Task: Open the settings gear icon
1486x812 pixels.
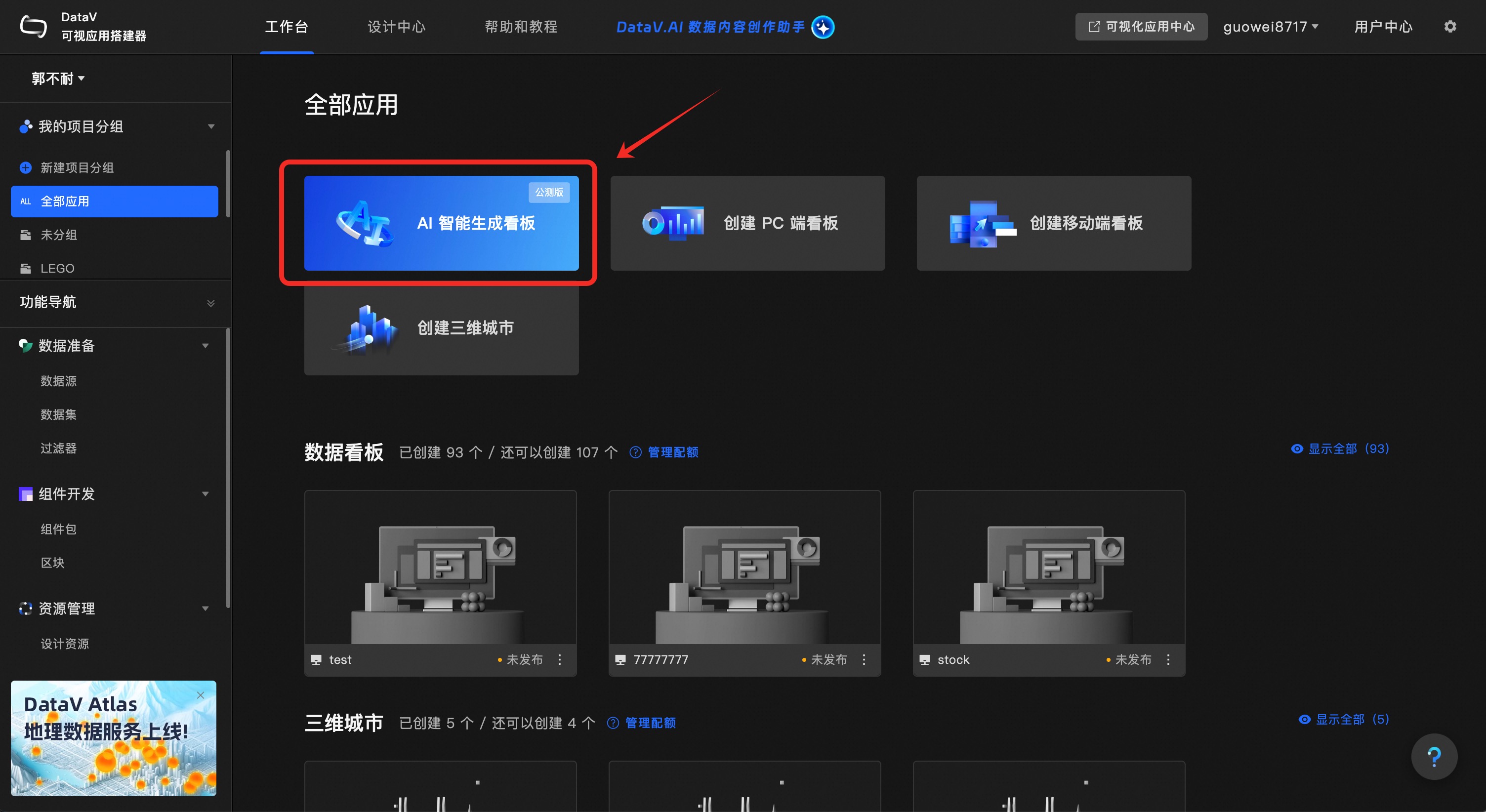Action: (x=1449, y=27)
